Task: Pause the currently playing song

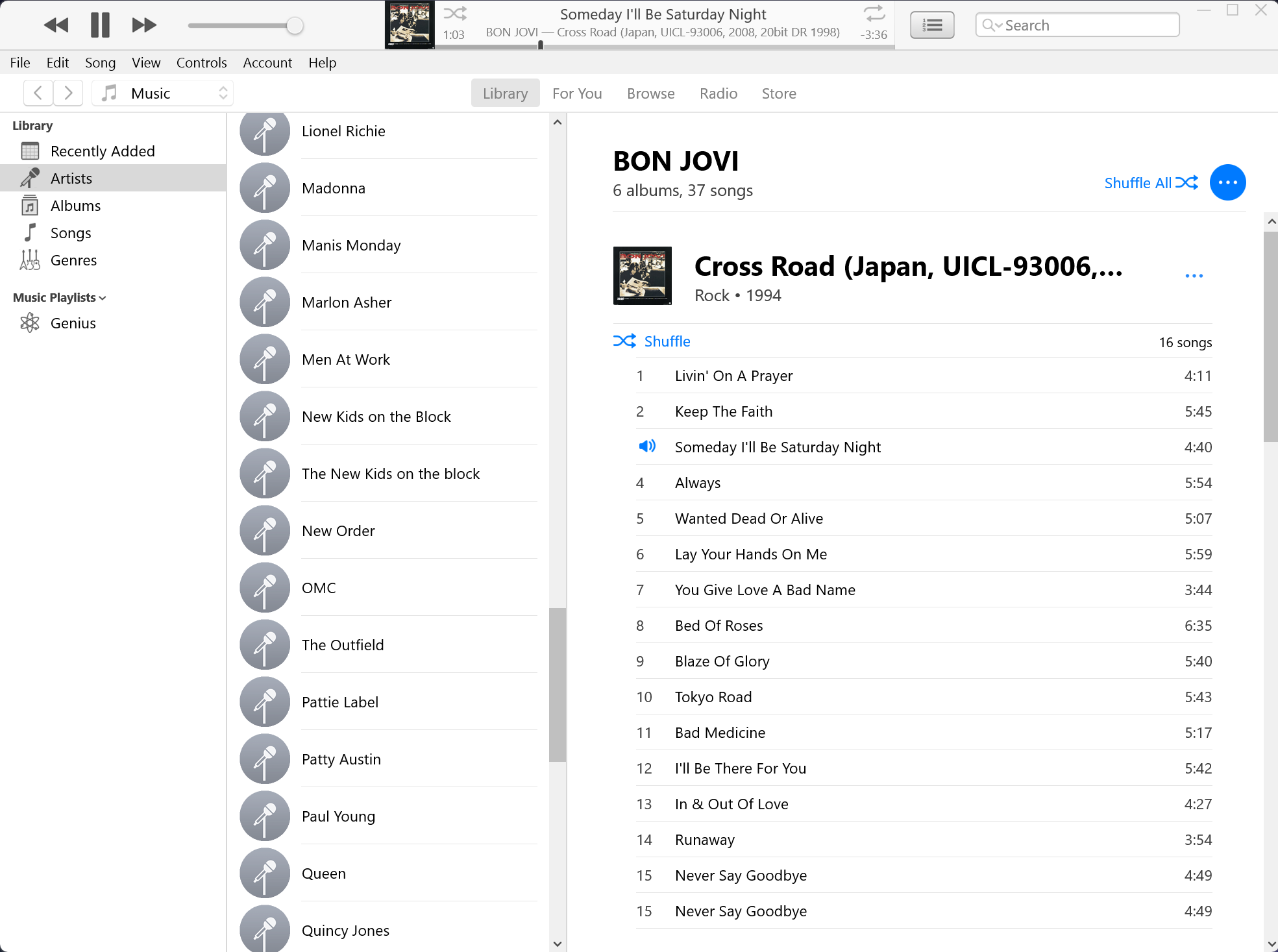Action: click(x=100, y=25)
